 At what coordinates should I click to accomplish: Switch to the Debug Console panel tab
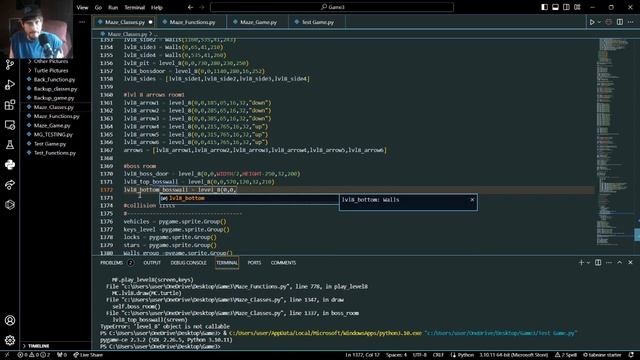pyautogui.click(x=188, y=263)
